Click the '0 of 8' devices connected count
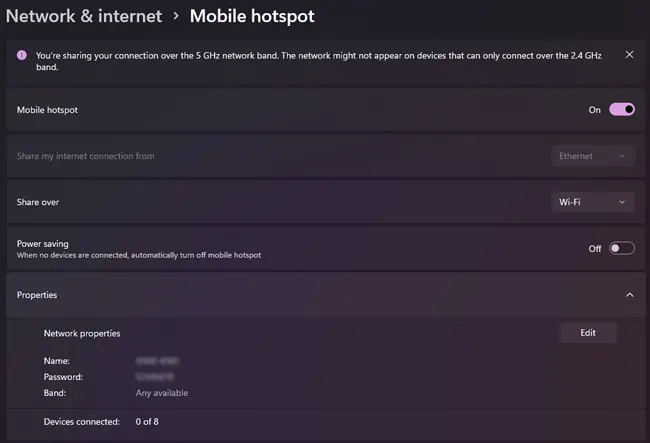Viewport: 650px width, 443px height. 147,422
